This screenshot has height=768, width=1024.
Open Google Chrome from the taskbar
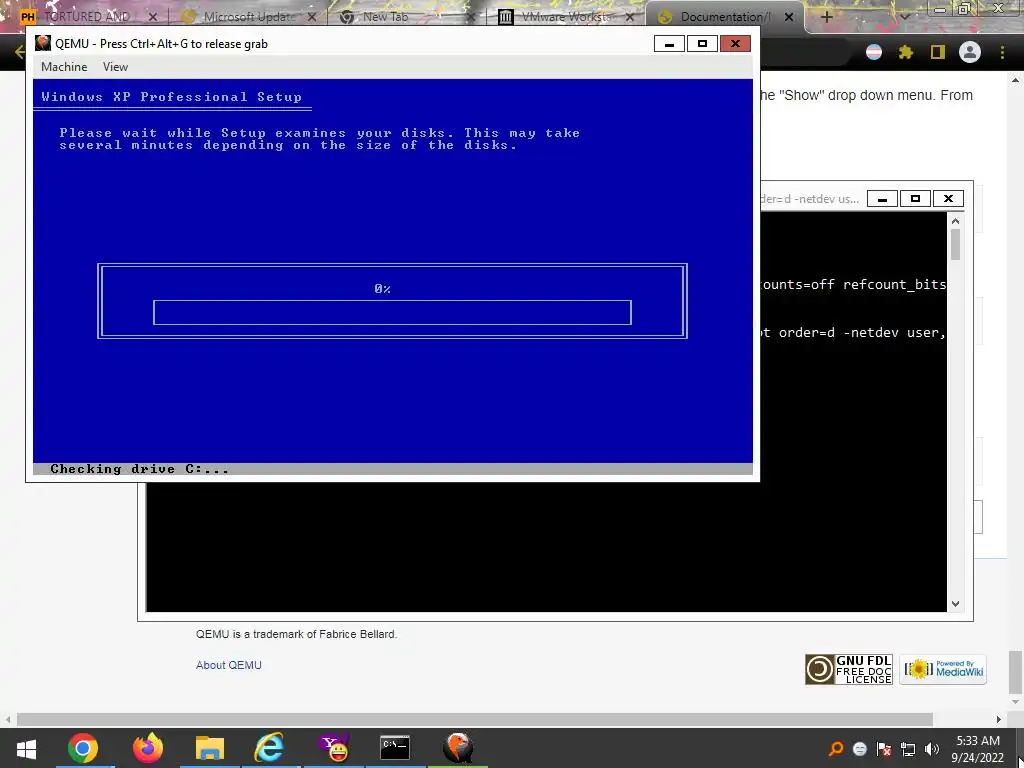click(83, 748)
